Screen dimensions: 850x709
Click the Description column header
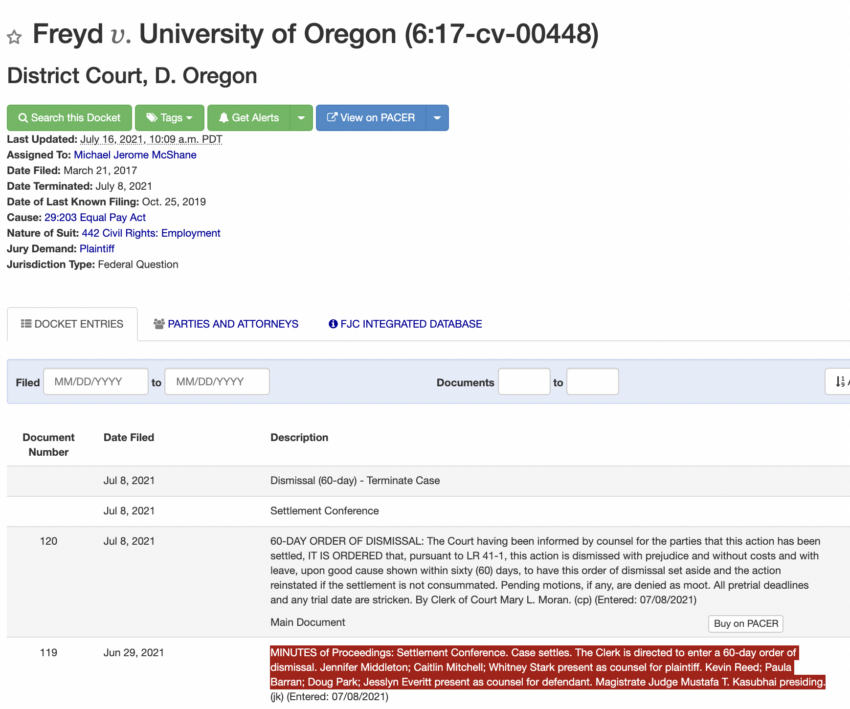pyautogui.click(x=299, y=437)
